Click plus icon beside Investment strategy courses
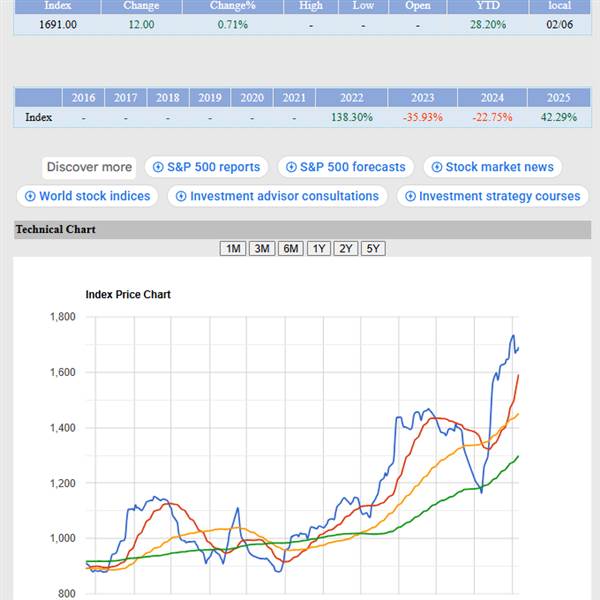600x600 pixels. coord(410,196)
